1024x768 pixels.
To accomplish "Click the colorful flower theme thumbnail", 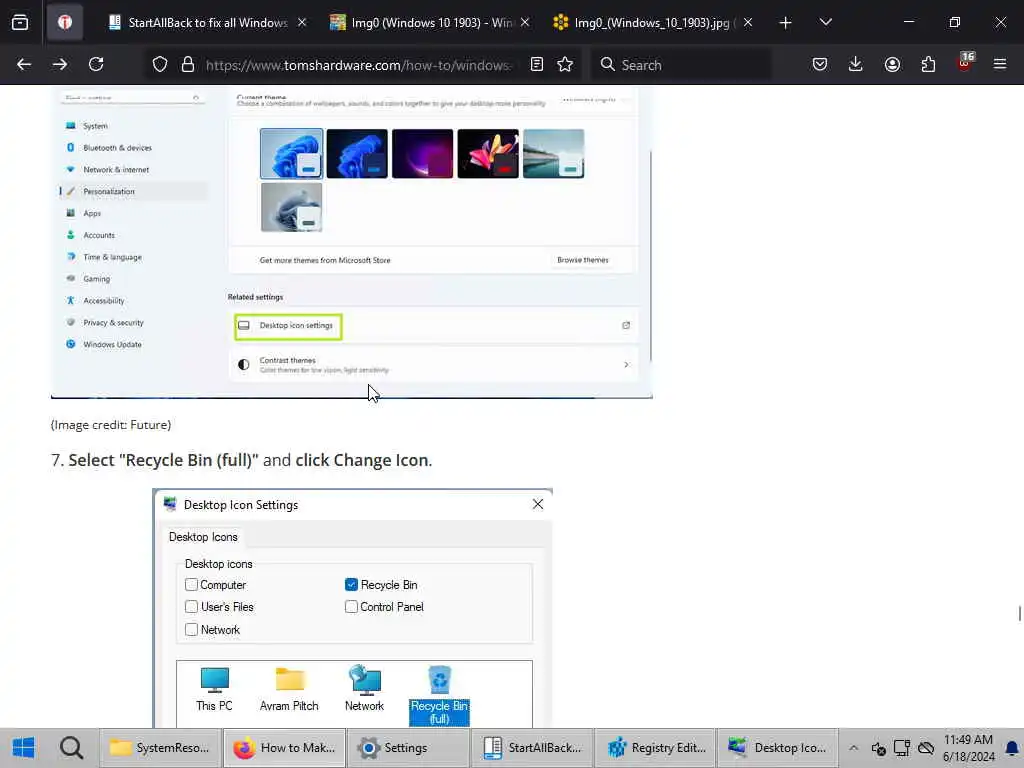I will [488, 153].
